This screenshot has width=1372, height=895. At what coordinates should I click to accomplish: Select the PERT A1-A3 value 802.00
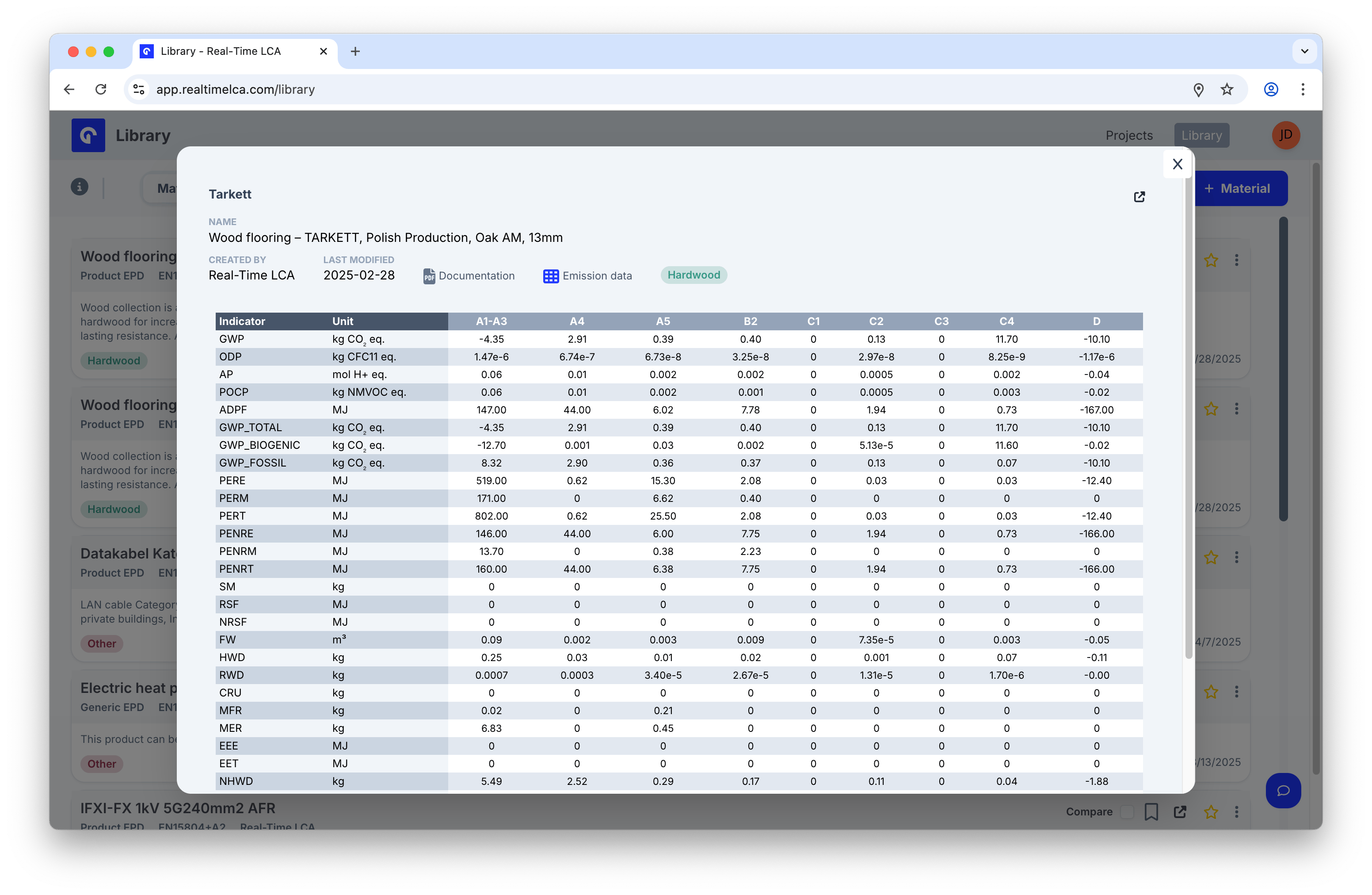point(491,516)
